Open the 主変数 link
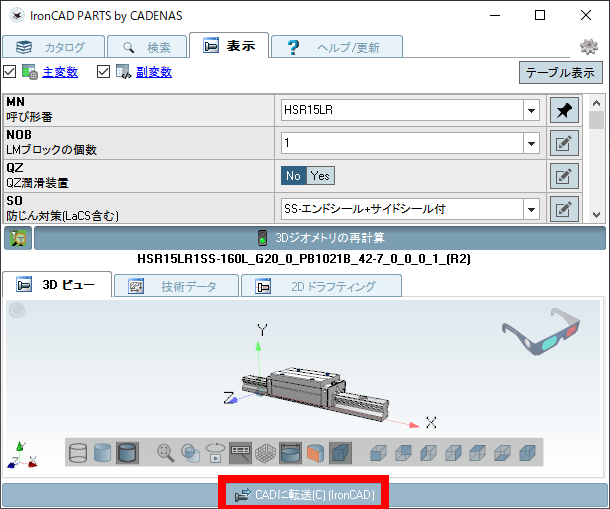The width and height of the screenshot is (610, 509). (60, 72)
